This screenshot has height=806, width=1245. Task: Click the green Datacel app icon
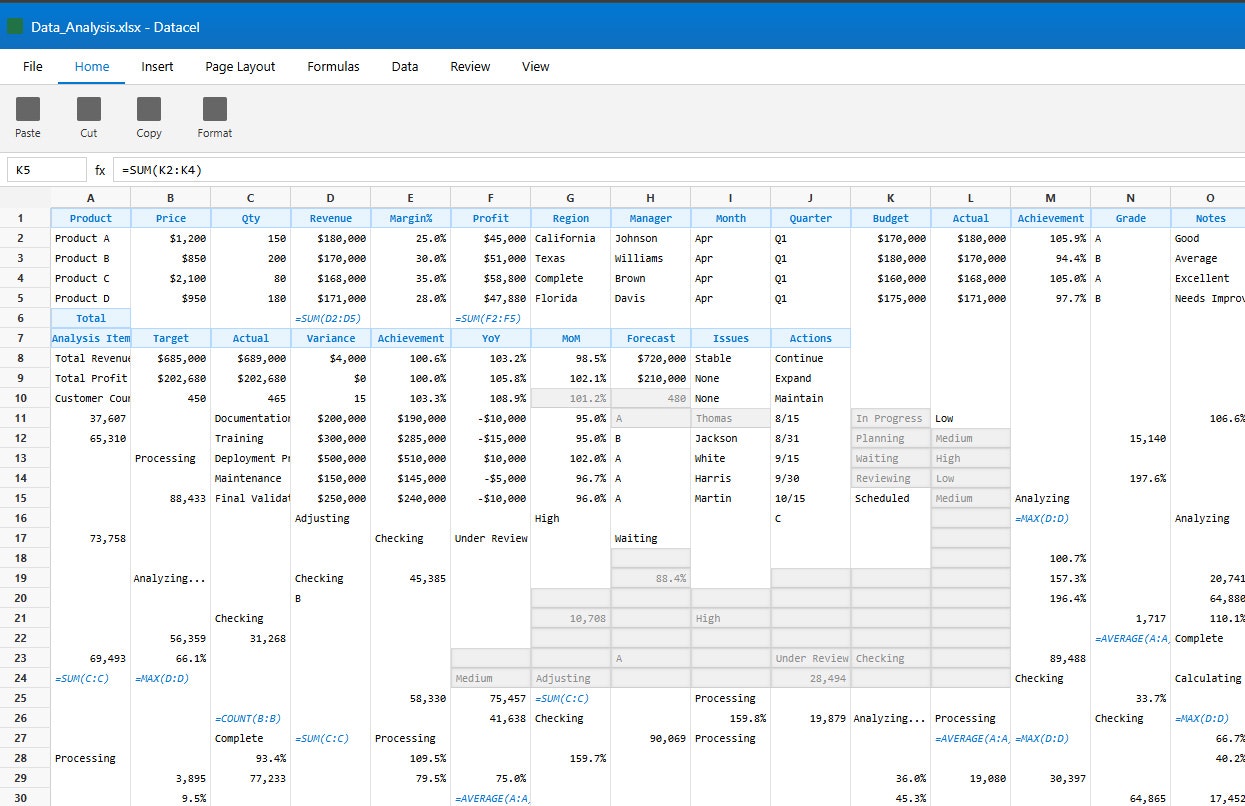(x=15, y=27)
